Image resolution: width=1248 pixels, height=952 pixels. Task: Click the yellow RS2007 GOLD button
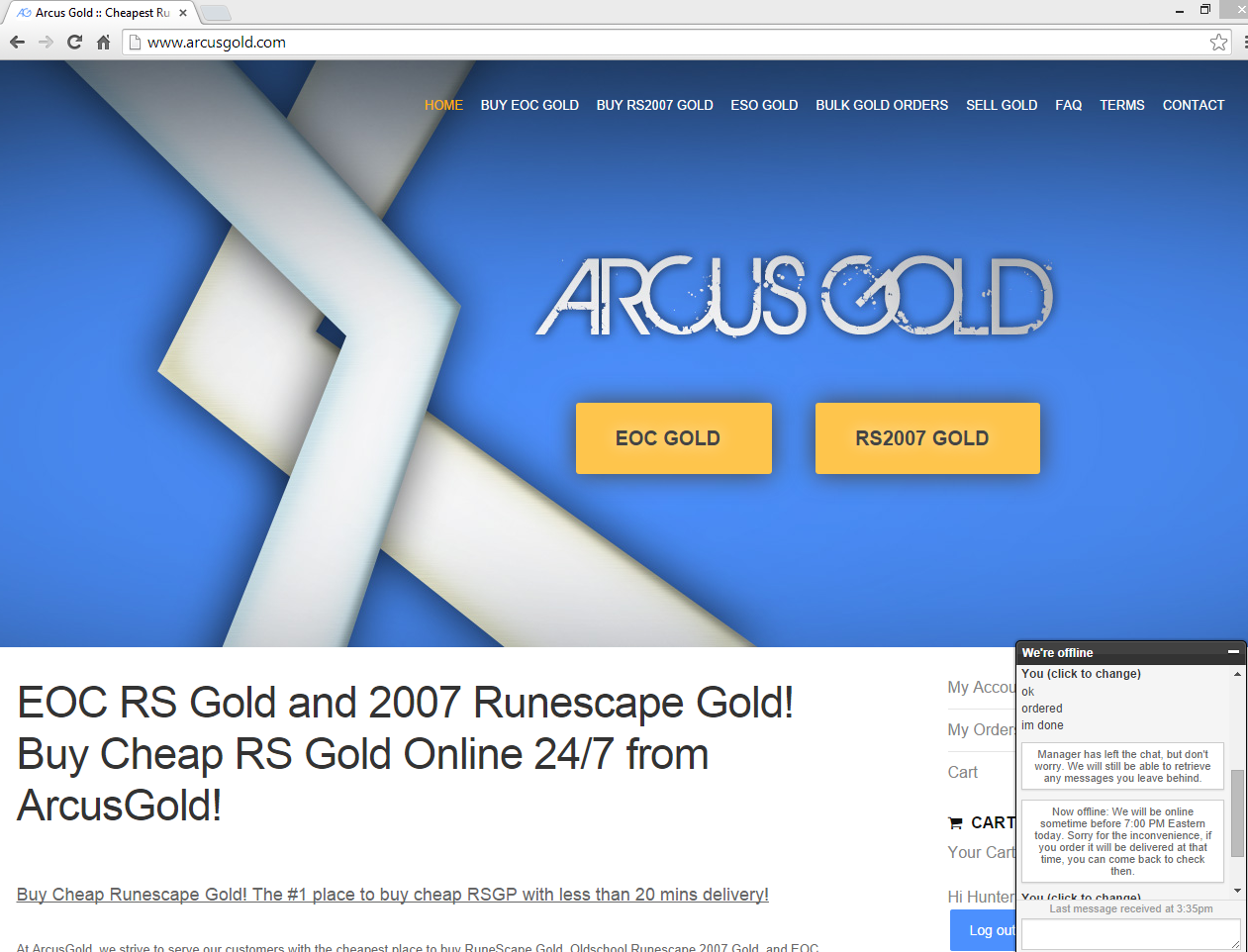pos(927,438)
